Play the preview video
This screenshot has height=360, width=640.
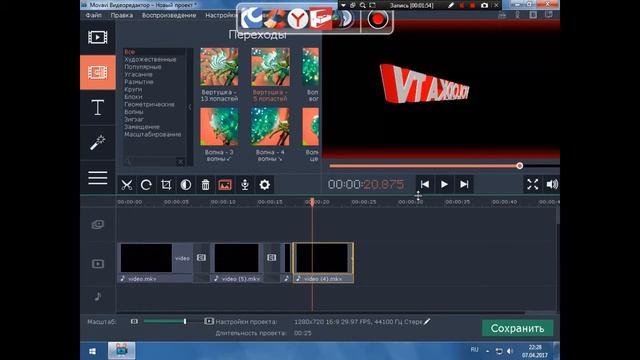444,184
